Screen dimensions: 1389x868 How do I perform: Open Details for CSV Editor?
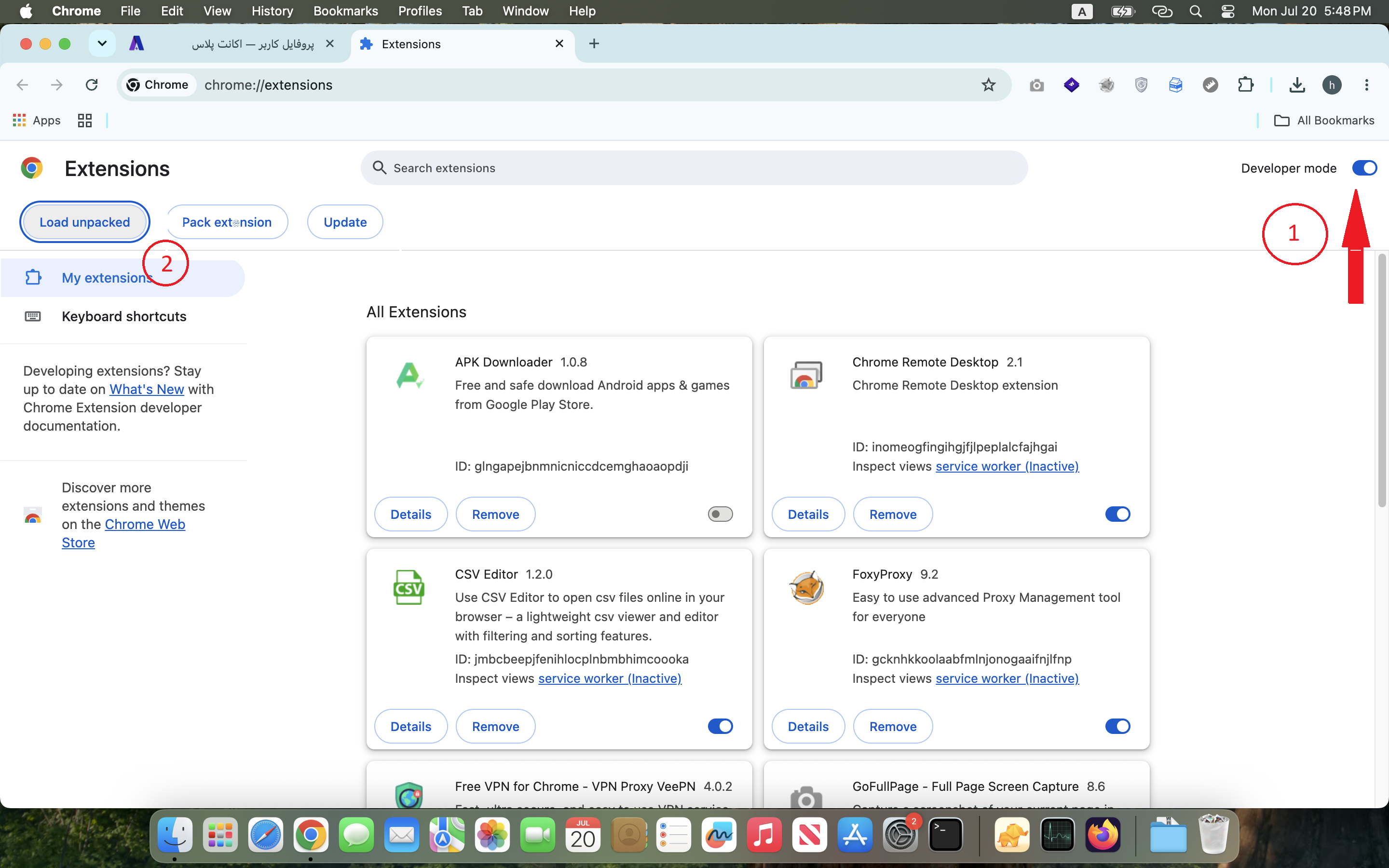[x=411, y=727]
